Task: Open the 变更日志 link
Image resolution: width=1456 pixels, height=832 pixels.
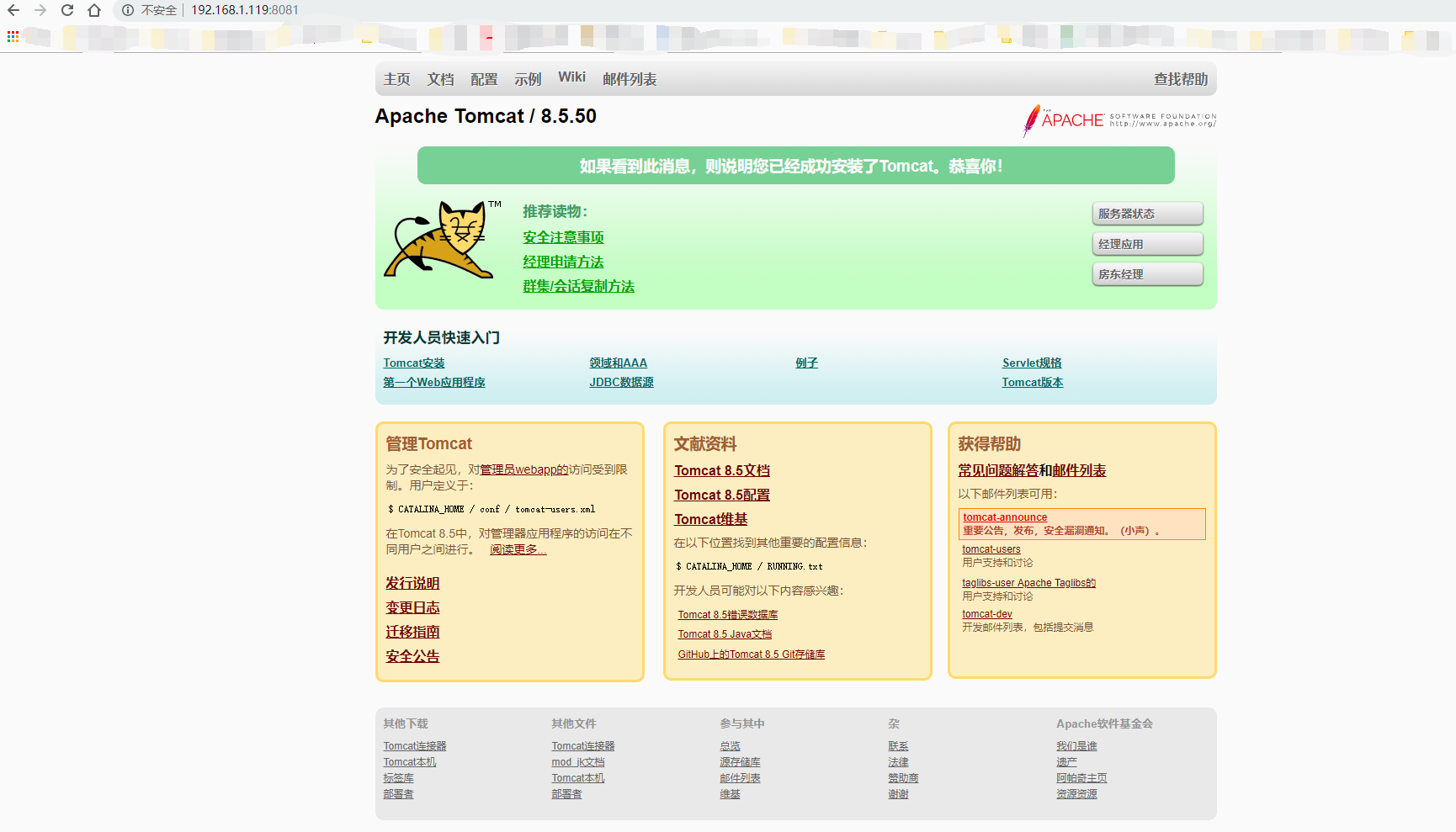Action: click(x=412, y=607)
